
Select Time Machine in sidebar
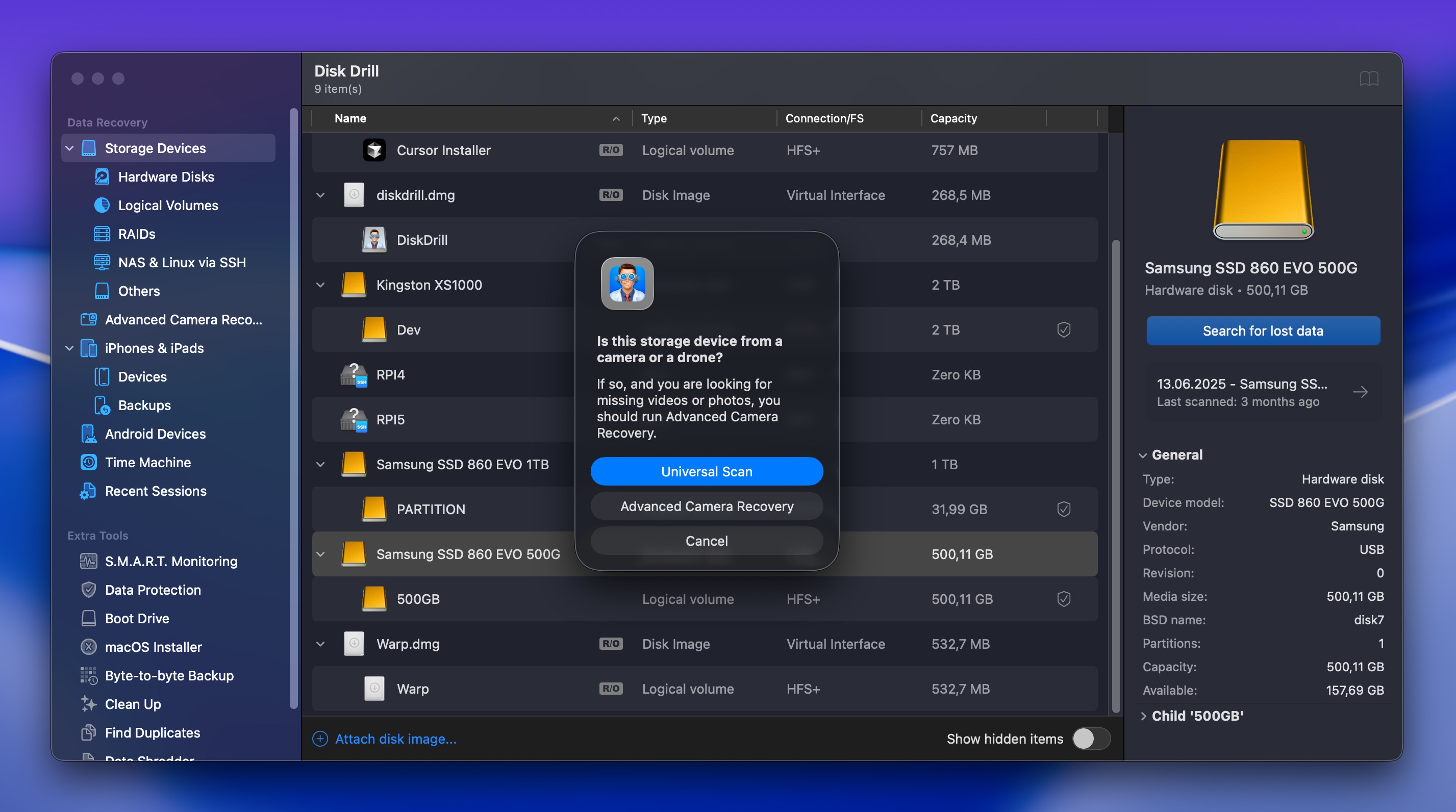click(147, 462)
